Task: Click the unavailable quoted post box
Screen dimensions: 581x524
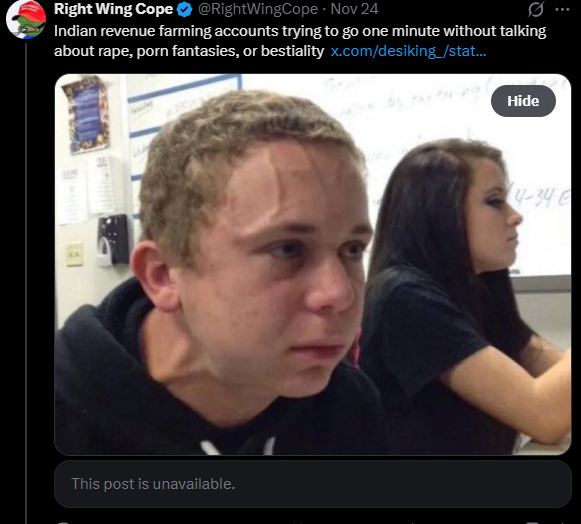Action: tap(313, 484)
